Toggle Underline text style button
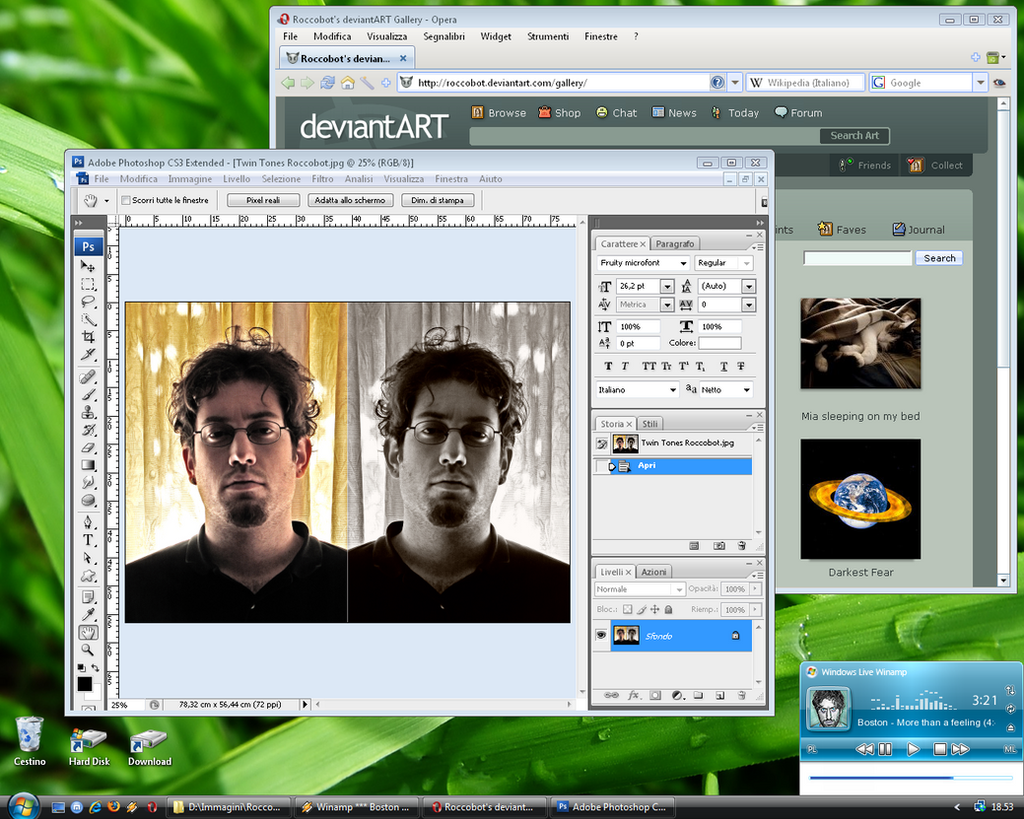The image size is (1024, 819). (x=724, y=366)
